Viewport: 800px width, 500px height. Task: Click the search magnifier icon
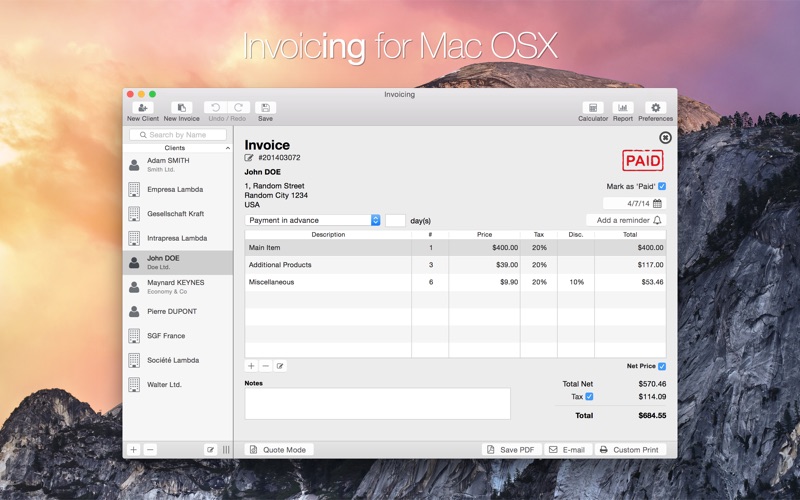143,135
